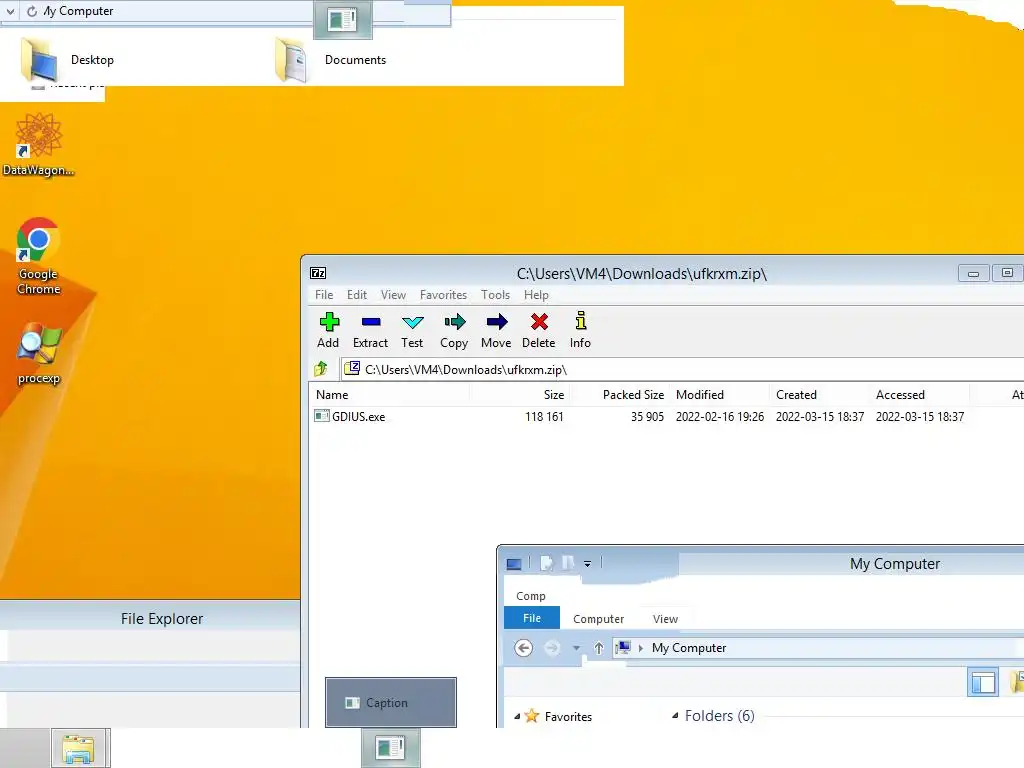Open the File menu in 7-Zip

click(324, 295)
